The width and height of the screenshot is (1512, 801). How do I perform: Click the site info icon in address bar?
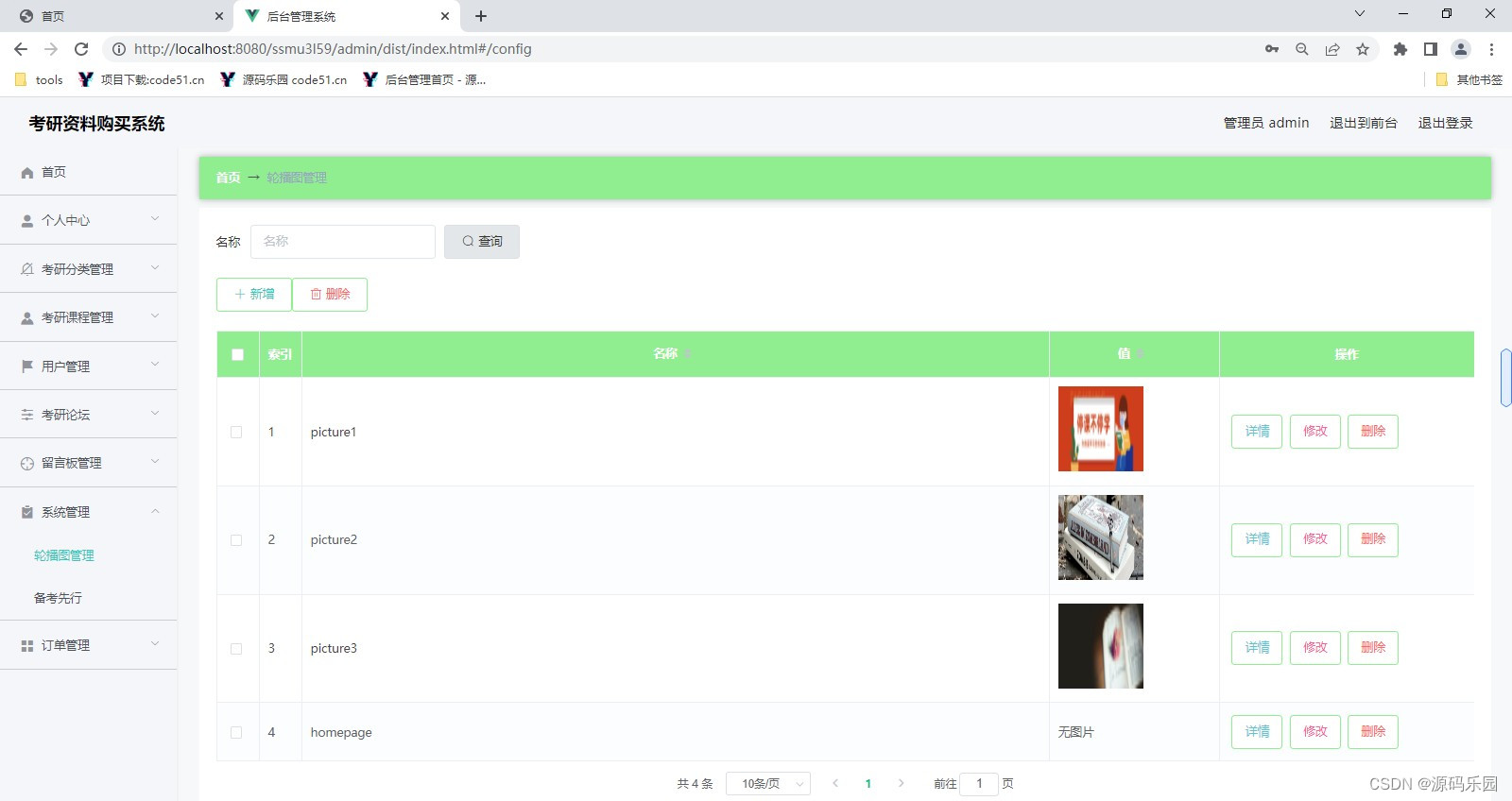[x=119, y=49]
